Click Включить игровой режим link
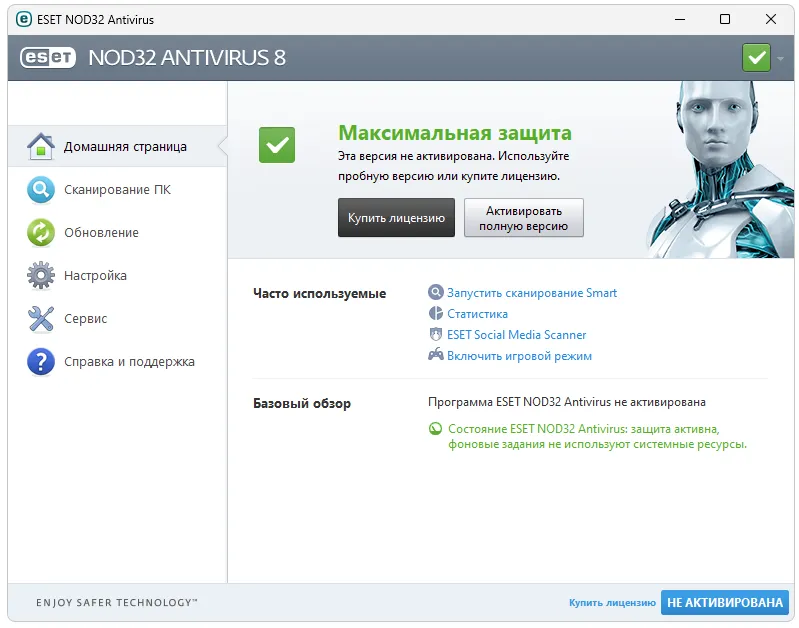Screen dimensions: 799x628 [519, 356]
